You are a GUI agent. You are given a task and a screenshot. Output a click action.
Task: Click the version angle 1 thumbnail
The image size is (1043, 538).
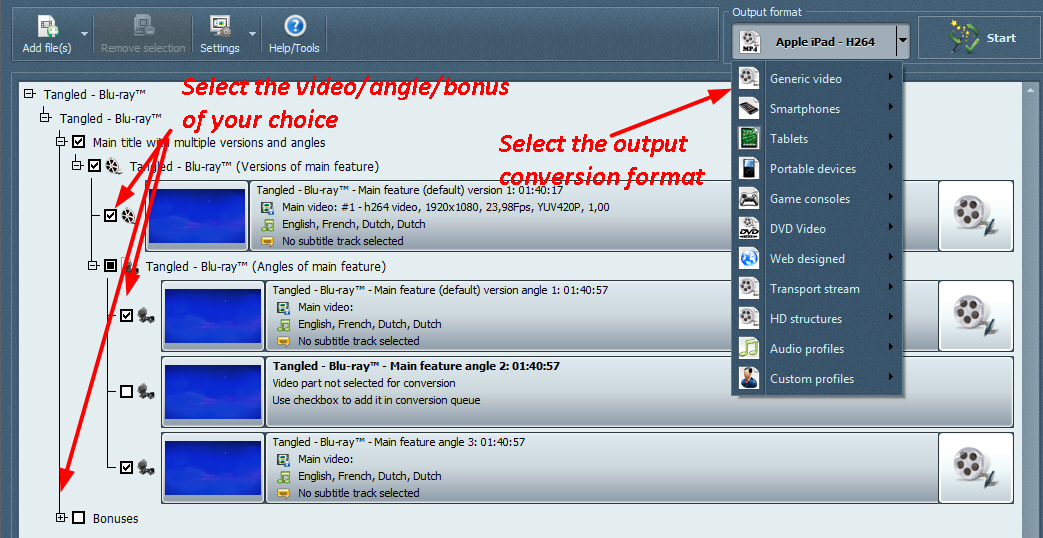[213, 316]
